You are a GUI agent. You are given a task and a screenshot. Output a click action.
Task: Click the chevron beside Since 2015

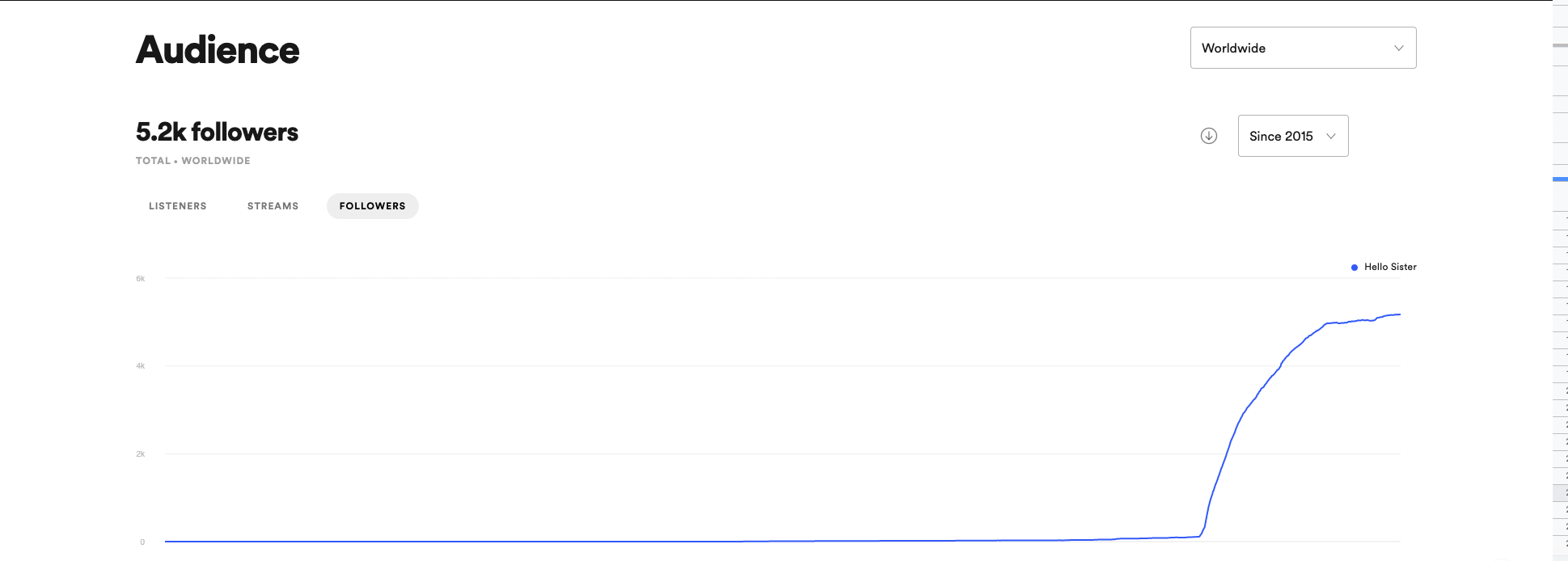click(1331, 136)
